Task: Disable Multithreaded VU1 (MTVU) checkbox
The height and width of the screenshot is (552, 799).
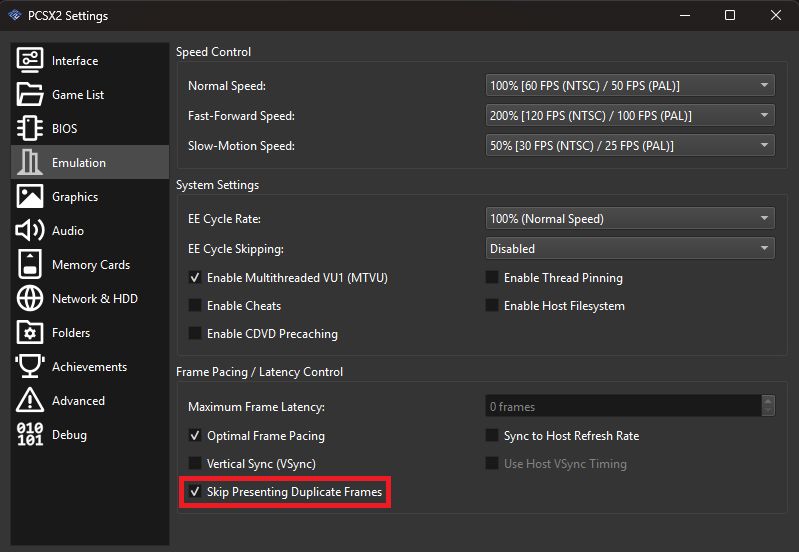Action: click(195, 278)
